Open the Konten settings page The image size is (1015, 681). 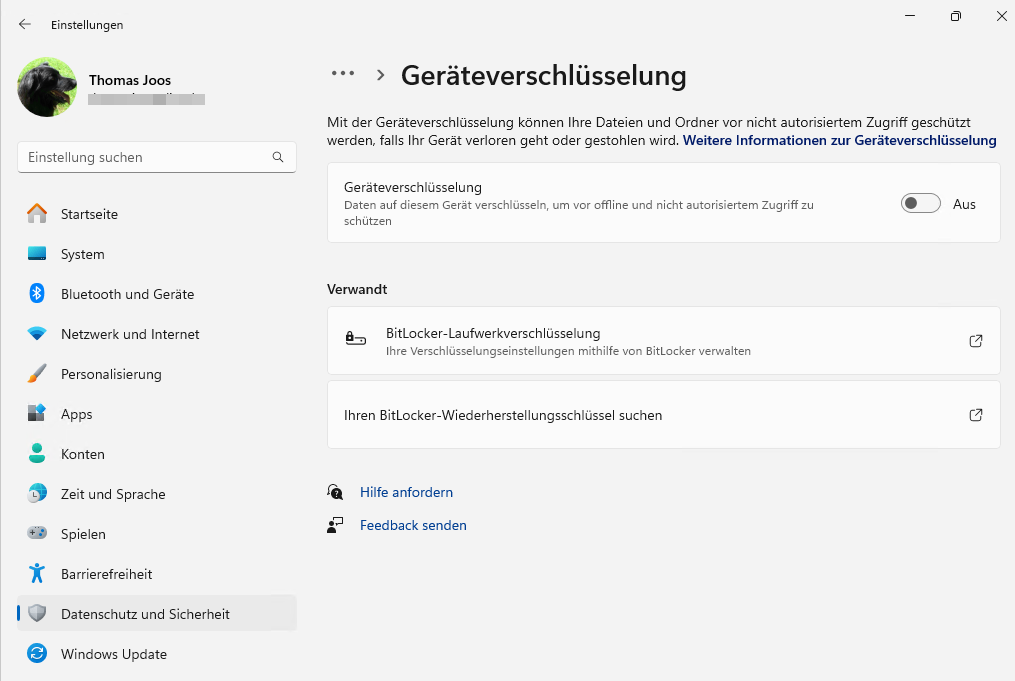(x=82, y=454)
